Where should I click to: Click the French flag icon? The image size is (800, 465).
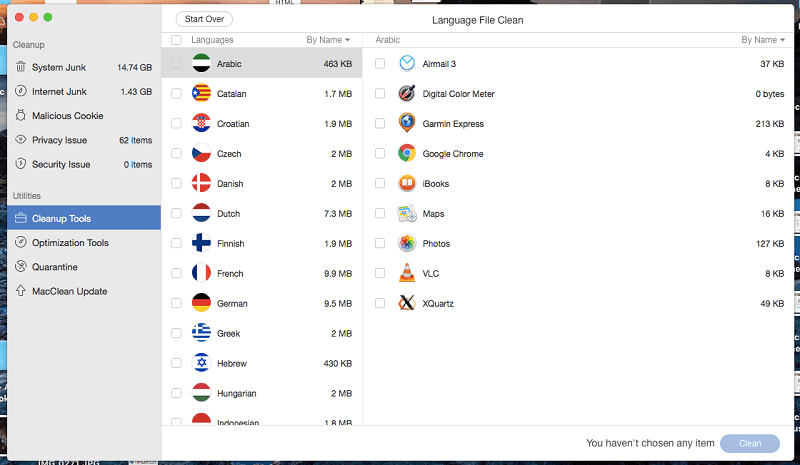[x=202, y=273]
